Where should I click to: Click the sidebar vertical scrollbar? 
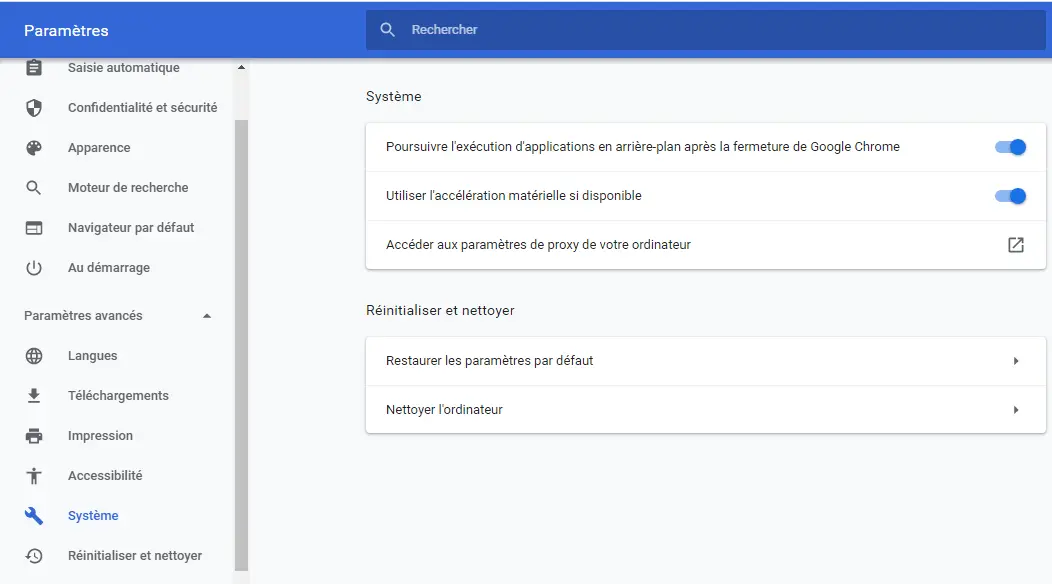coord(242,345)
